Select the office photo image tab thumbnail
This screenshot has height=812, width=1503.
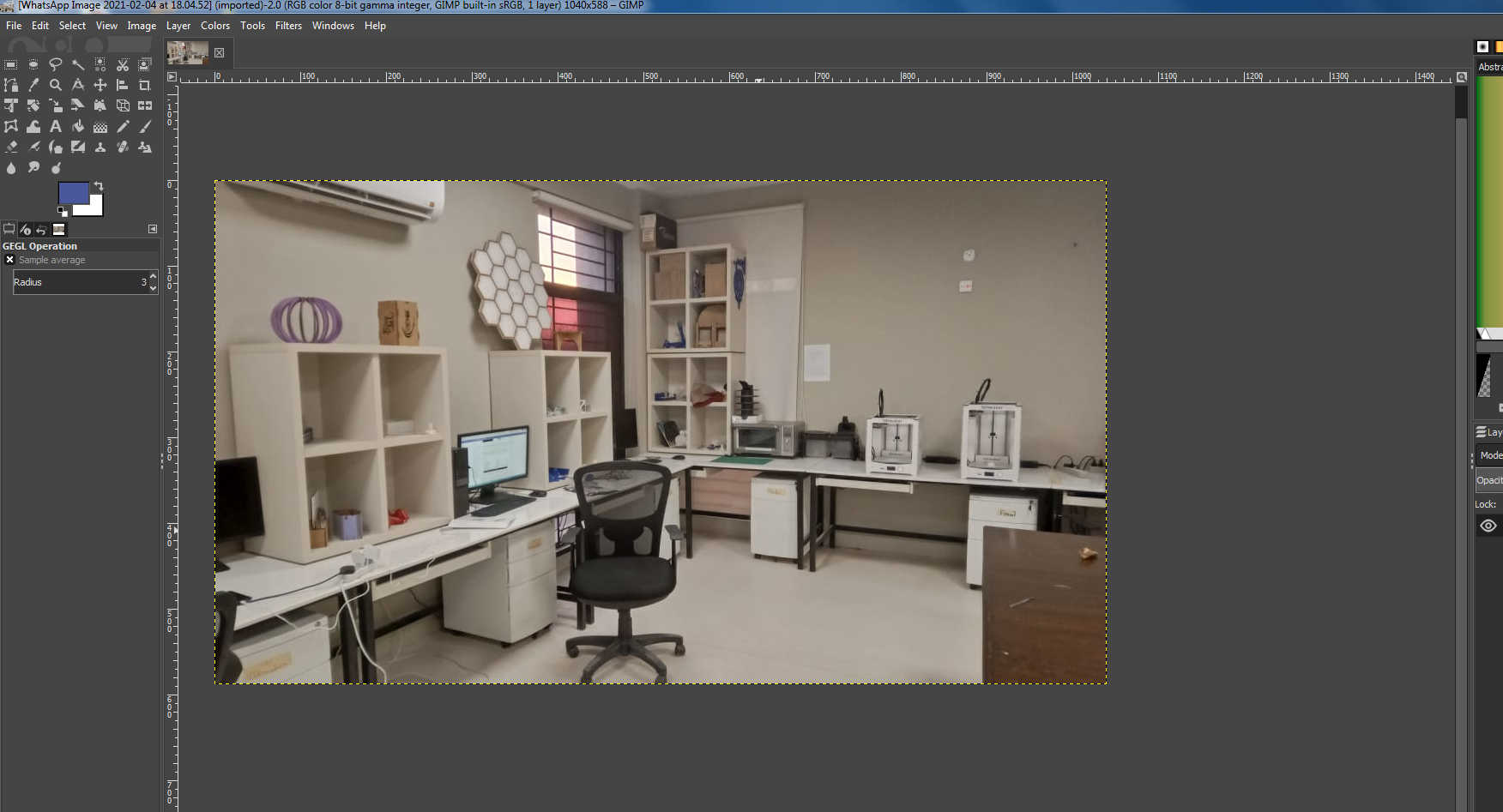click(187, 53)
